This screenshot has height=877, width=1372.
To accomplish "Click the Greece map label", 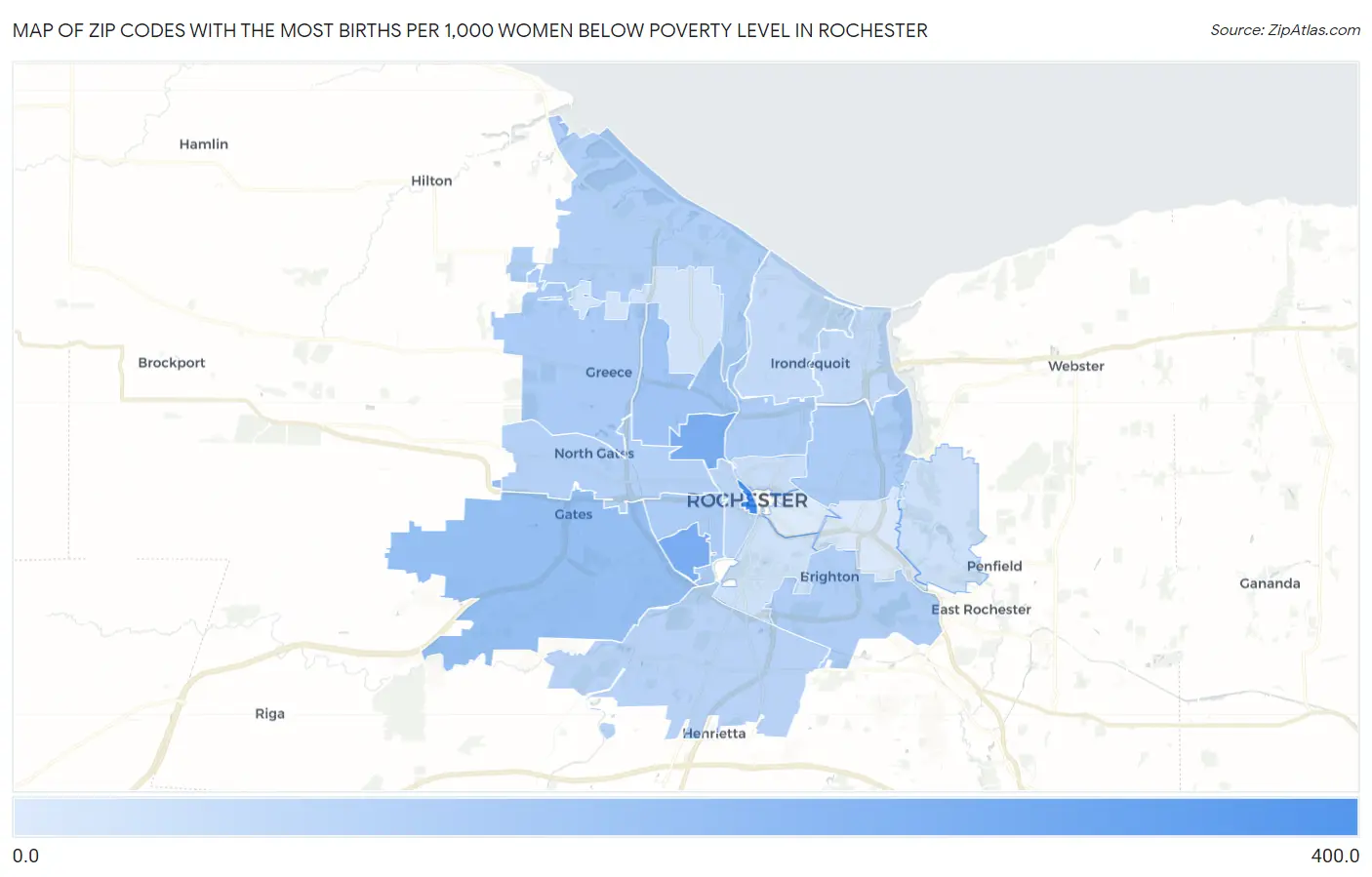I will point(609,373).
